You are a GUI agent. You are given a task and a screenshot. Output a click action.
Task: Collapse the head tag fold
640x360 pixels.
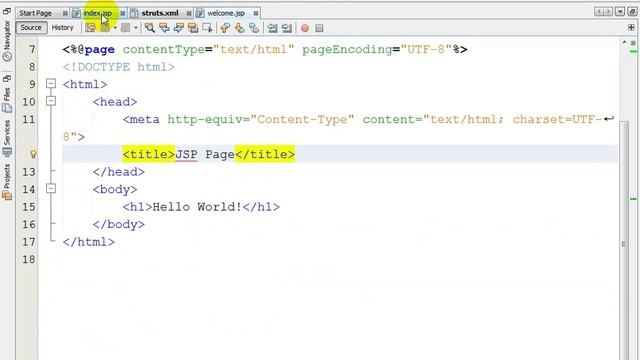[51, 101]
